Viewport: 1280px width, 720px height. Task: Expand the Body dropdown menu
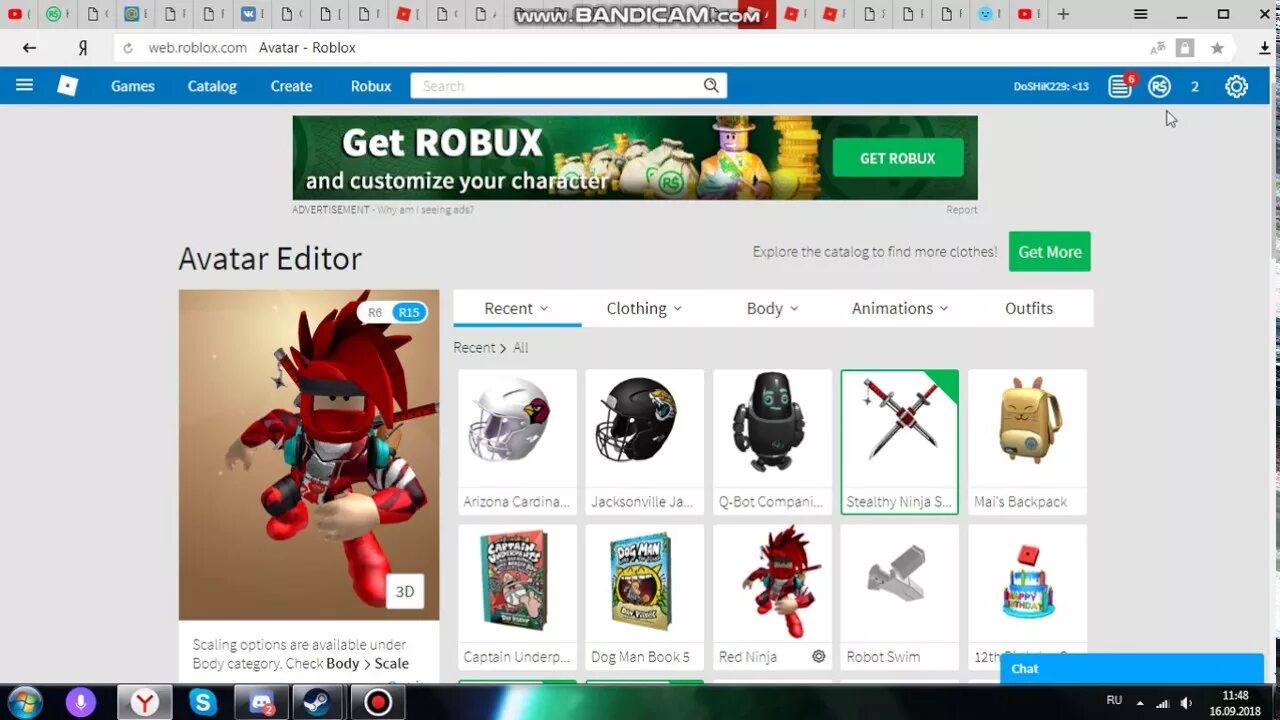(772, 308)
